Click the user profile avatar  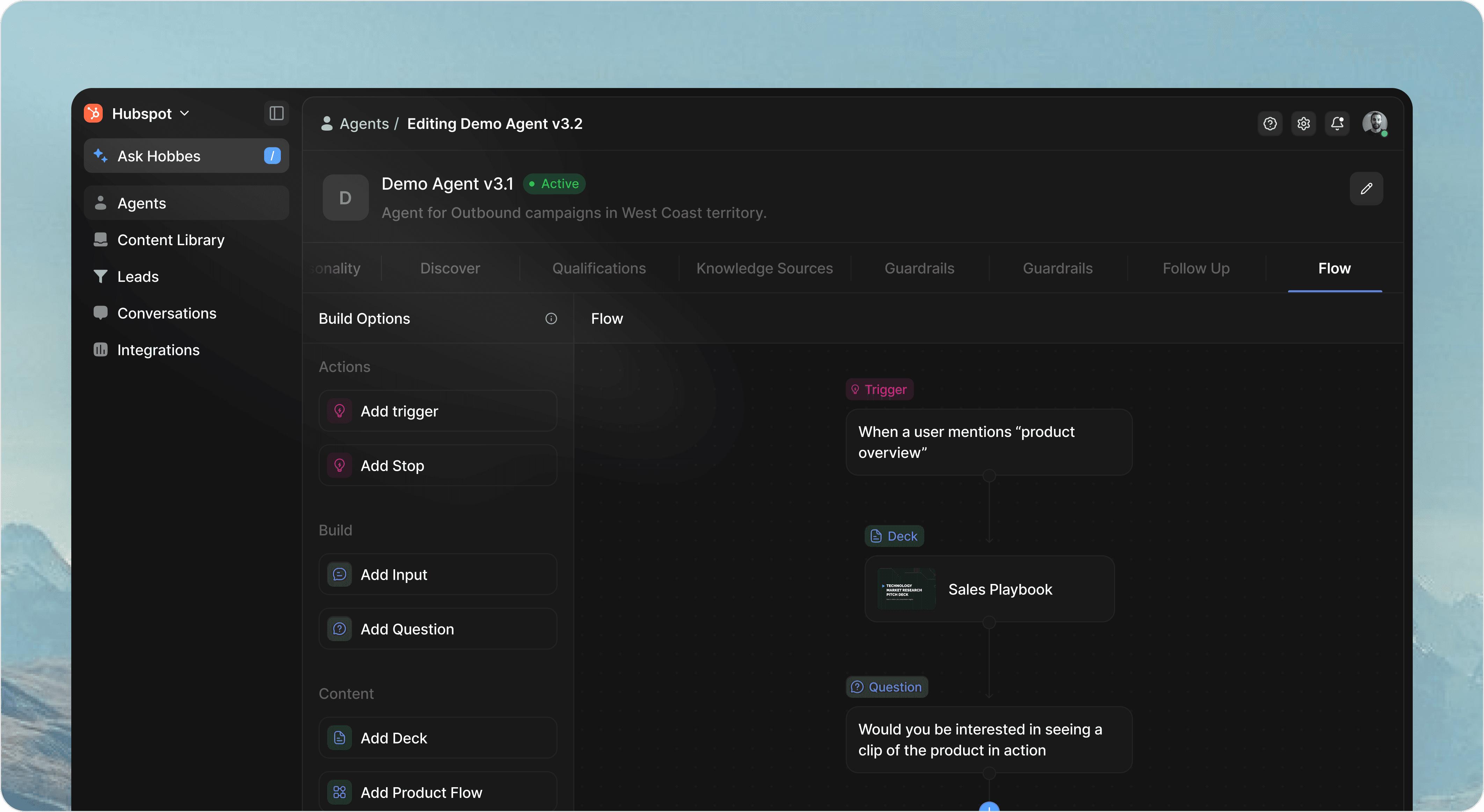(1374, 123)
